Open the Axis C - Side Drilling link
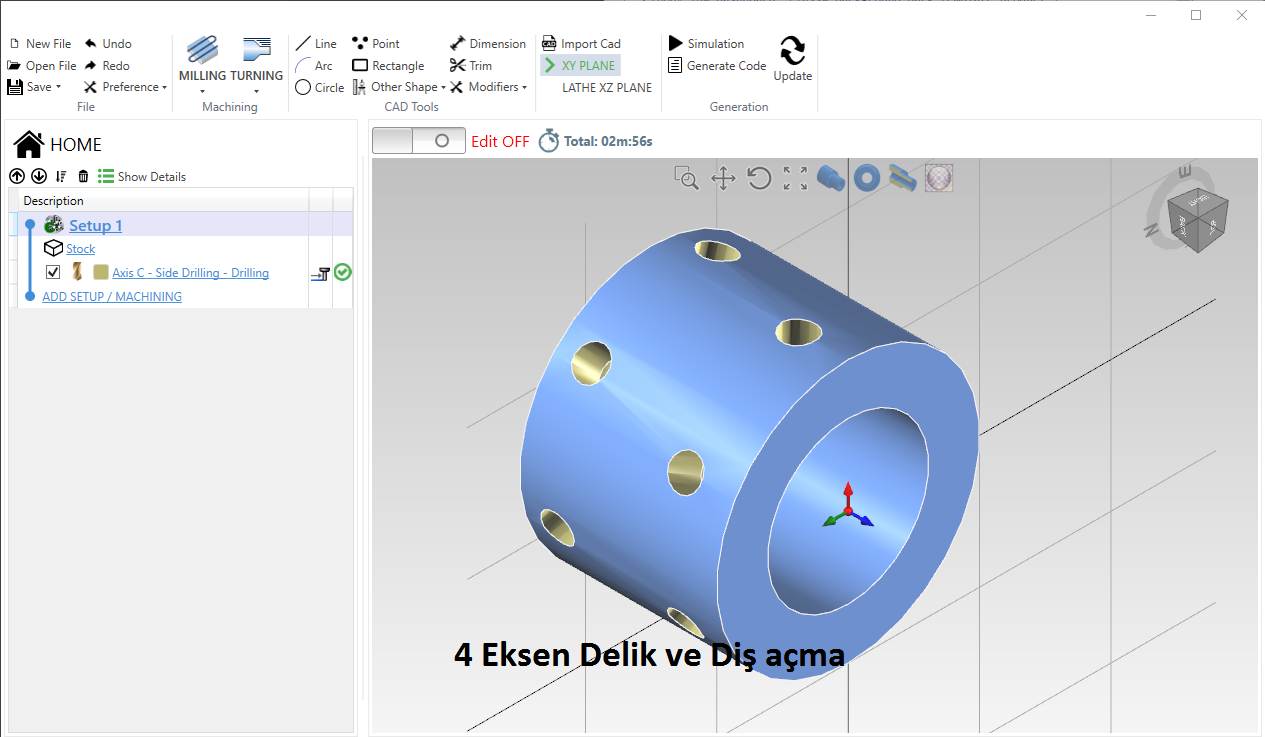Image resolution: width=1265 pixels, height=737 pixels. [x=190, y=273]
